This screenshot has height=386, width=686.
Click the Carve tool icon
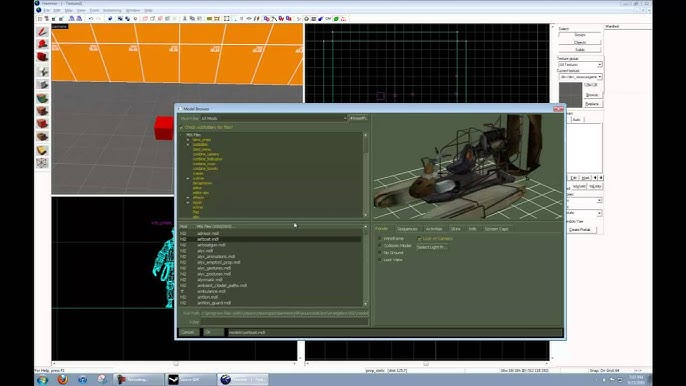[110, 19]
